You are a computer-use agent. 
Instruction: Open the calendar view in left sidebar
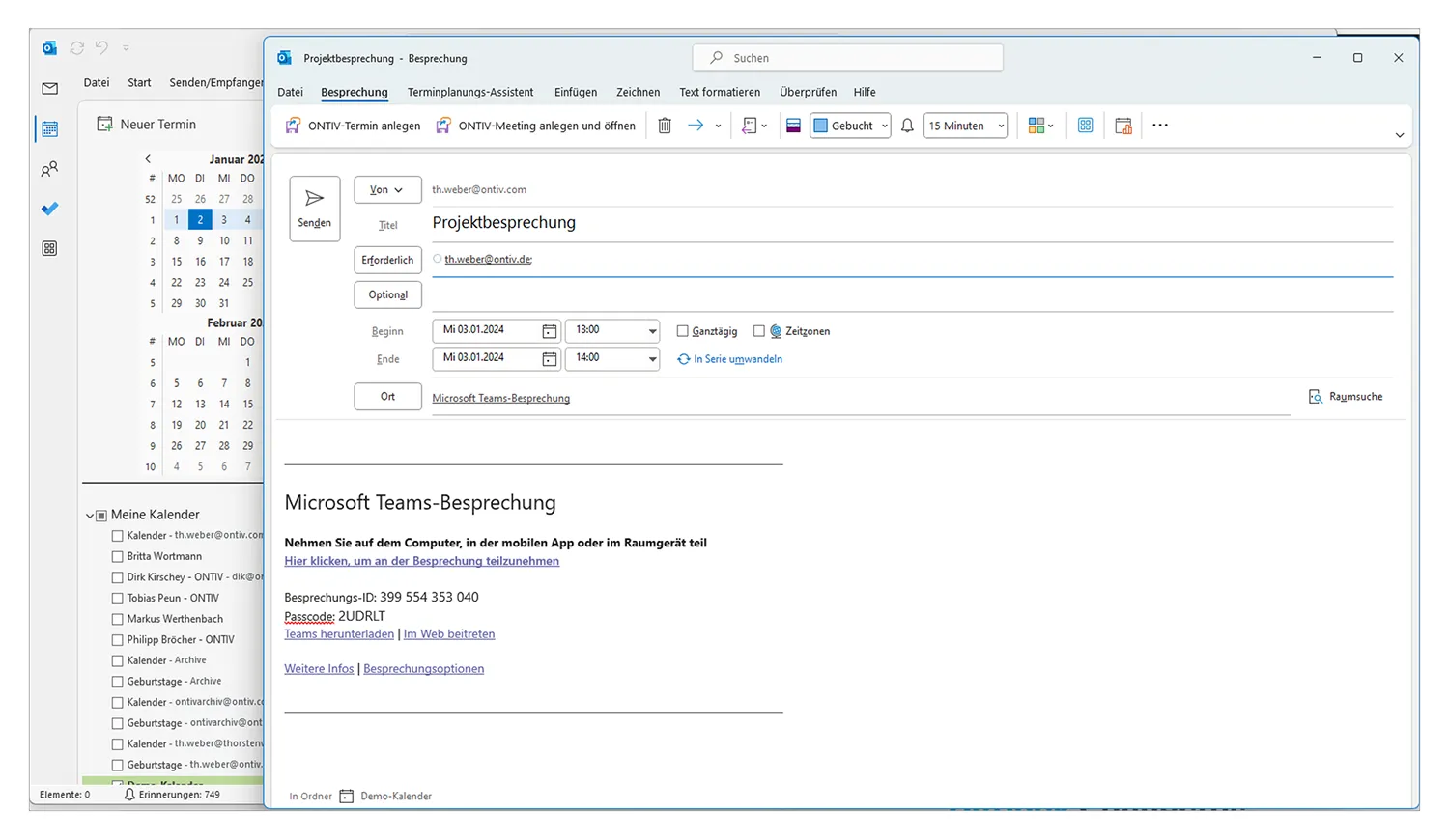(50, 128)
